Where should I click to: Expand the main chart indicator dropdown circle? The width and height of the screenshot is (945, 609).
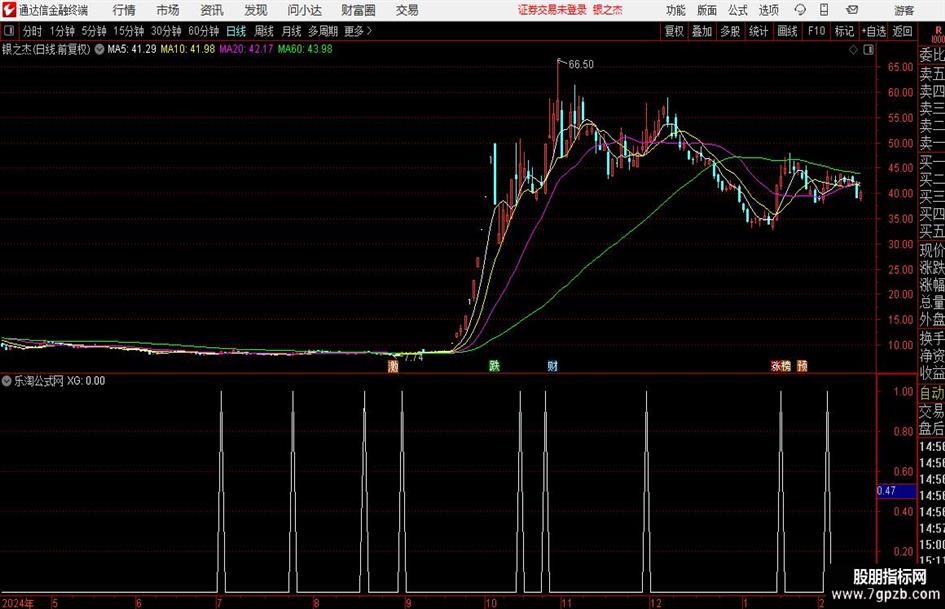[x=99, y=49]
